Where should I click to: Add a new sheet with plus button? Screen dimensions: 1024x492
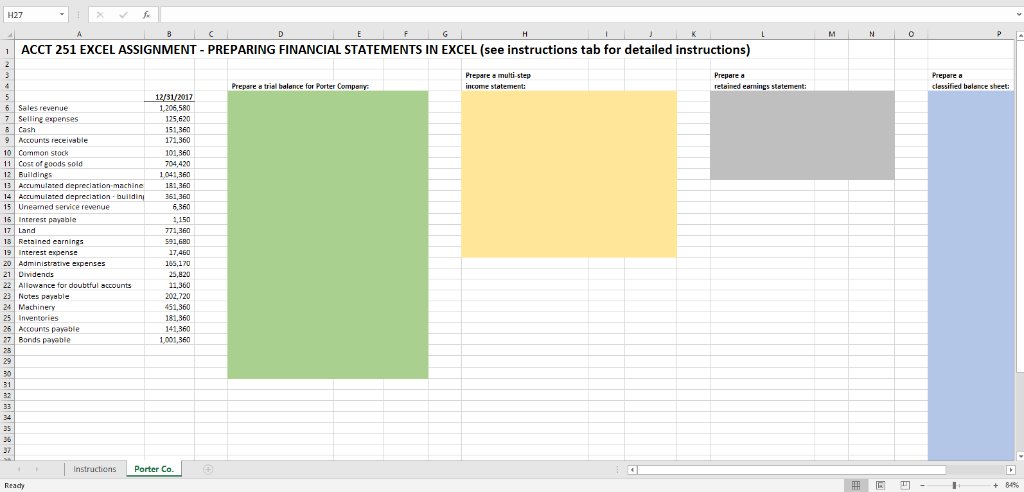tap(208, 468)
